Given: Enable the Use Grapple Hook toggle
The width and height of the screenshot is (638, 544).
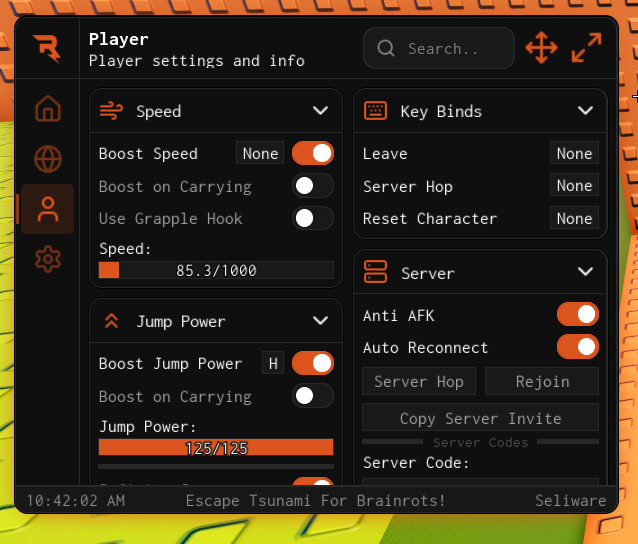Looking at the screenshot, I should pos(313,218).
